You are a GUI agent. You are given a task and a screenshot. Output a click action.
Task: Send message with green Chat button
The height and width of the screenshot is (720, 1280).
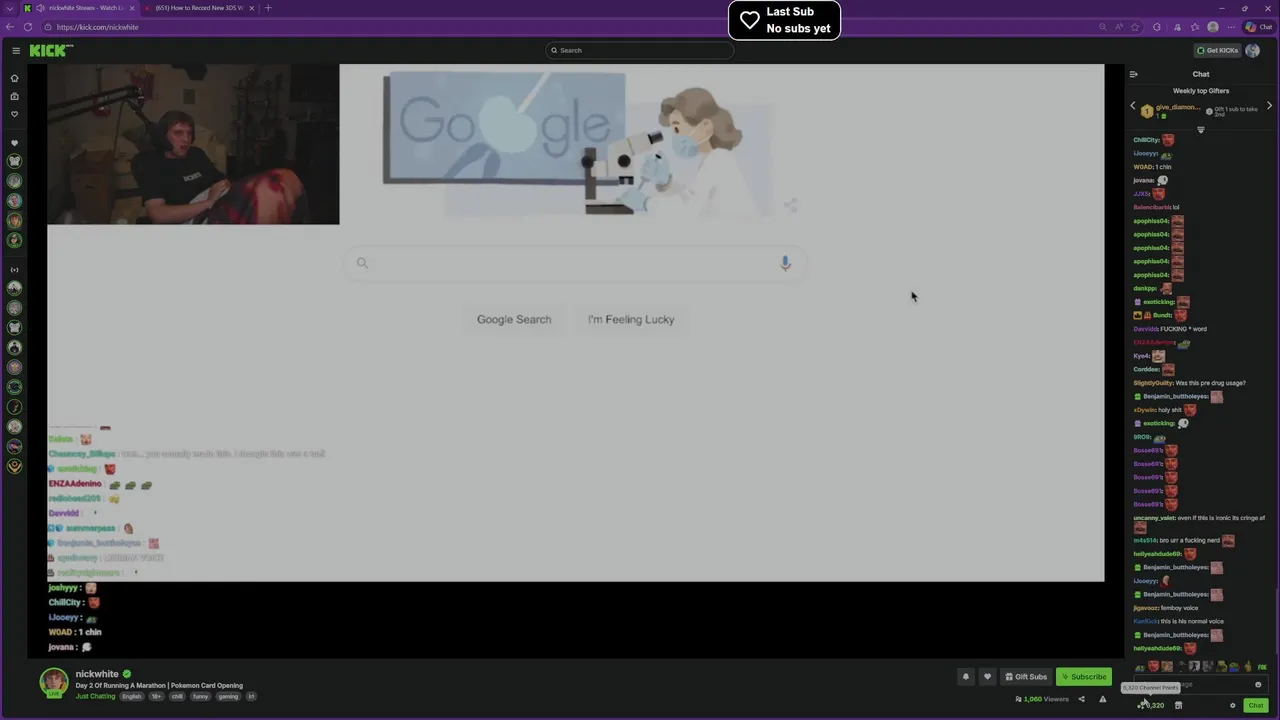pos(1256,705)
